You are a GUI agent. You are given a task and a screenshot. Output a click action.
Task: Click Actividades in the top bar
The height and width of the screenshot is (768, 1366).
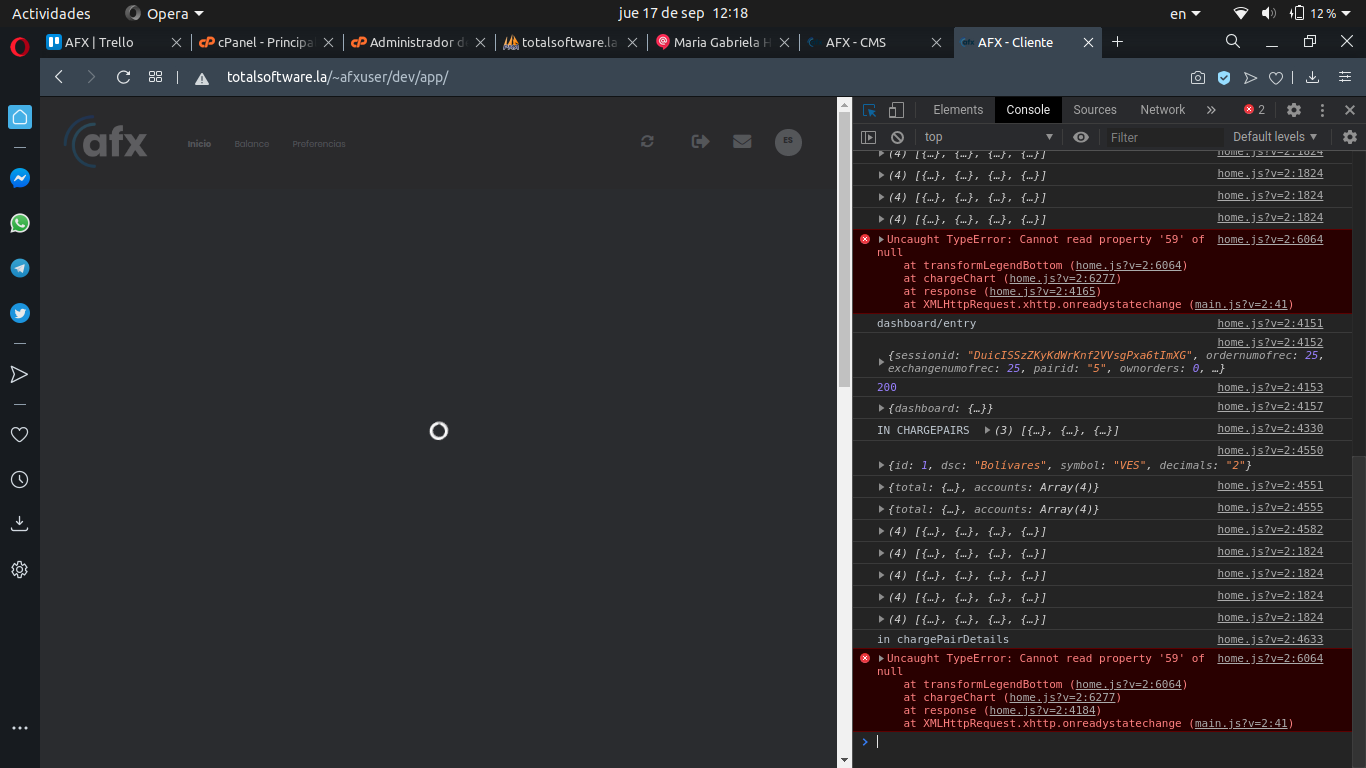tap(51, 13)
